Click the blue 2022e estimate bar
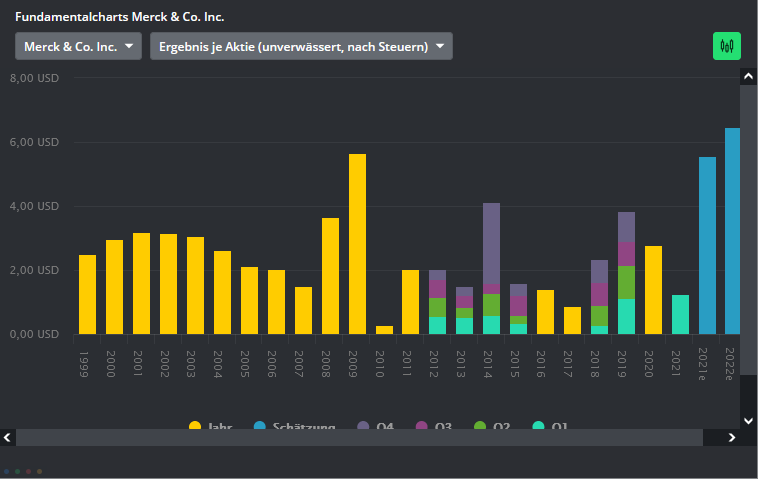This screenshot has height=480, width=760. (x=732, y=231)
